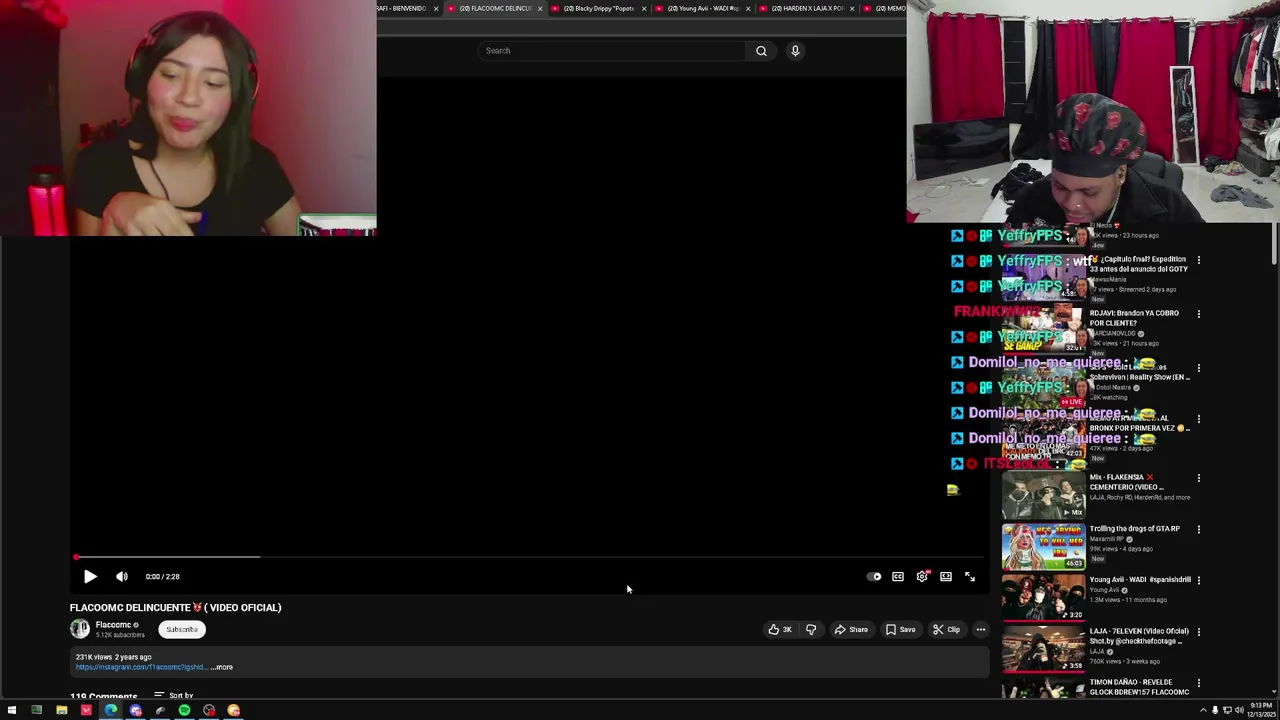Open options menu for 'TIMON DAÑAO' suggestion

[1199, 683]
